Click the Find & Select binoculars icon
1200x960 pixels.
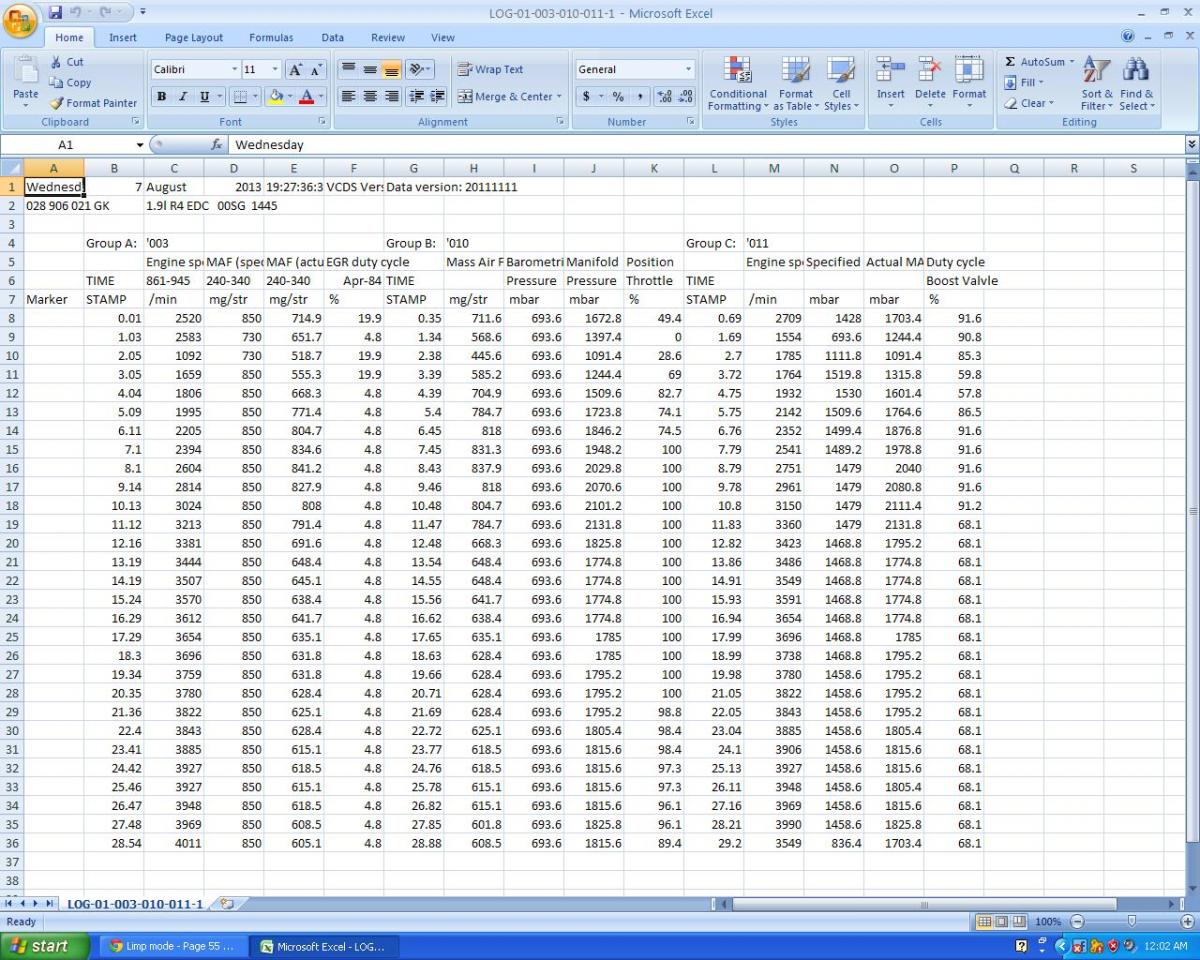(1136, 70)
